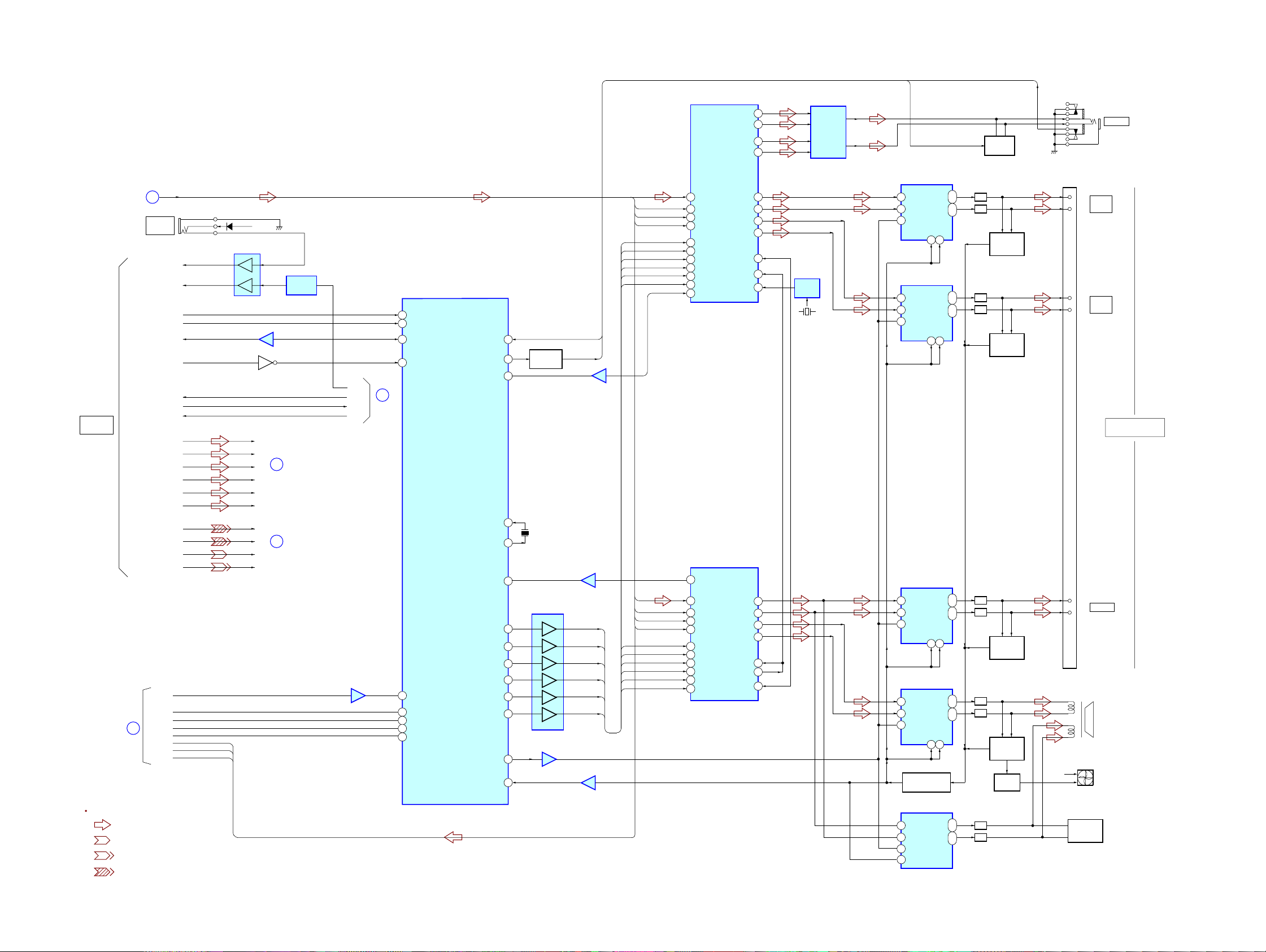The width and height of the screenshot is (1266, 952).
Task: Select the cyan block containing six buffer triangles
Action: (548, 672)
